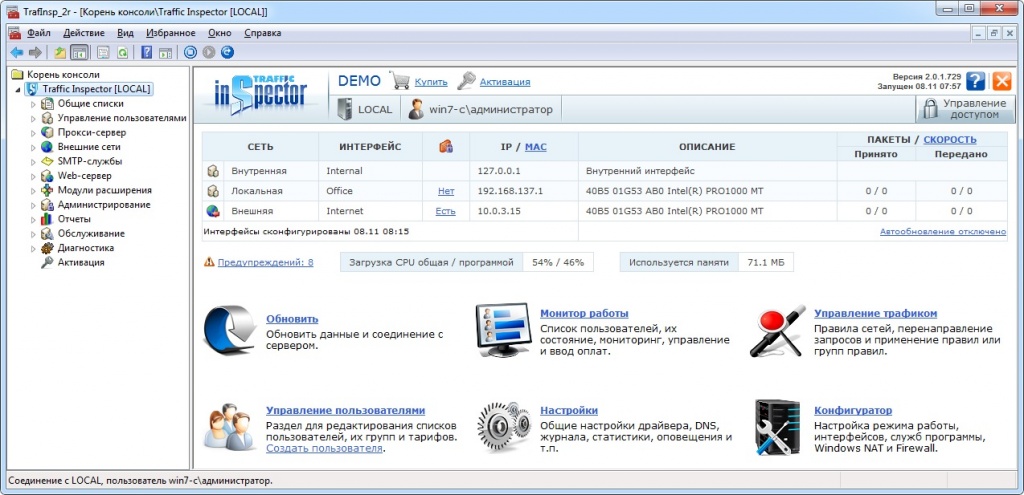This screenshot has height=495, width=1024.
Task: Open the Настройки link
Action: [569, 410]
